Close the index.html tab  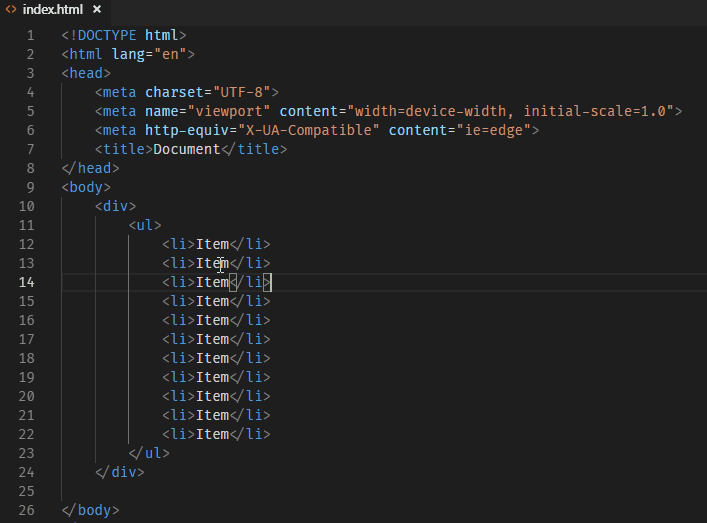pyautogui.click(x=97, y=9)
